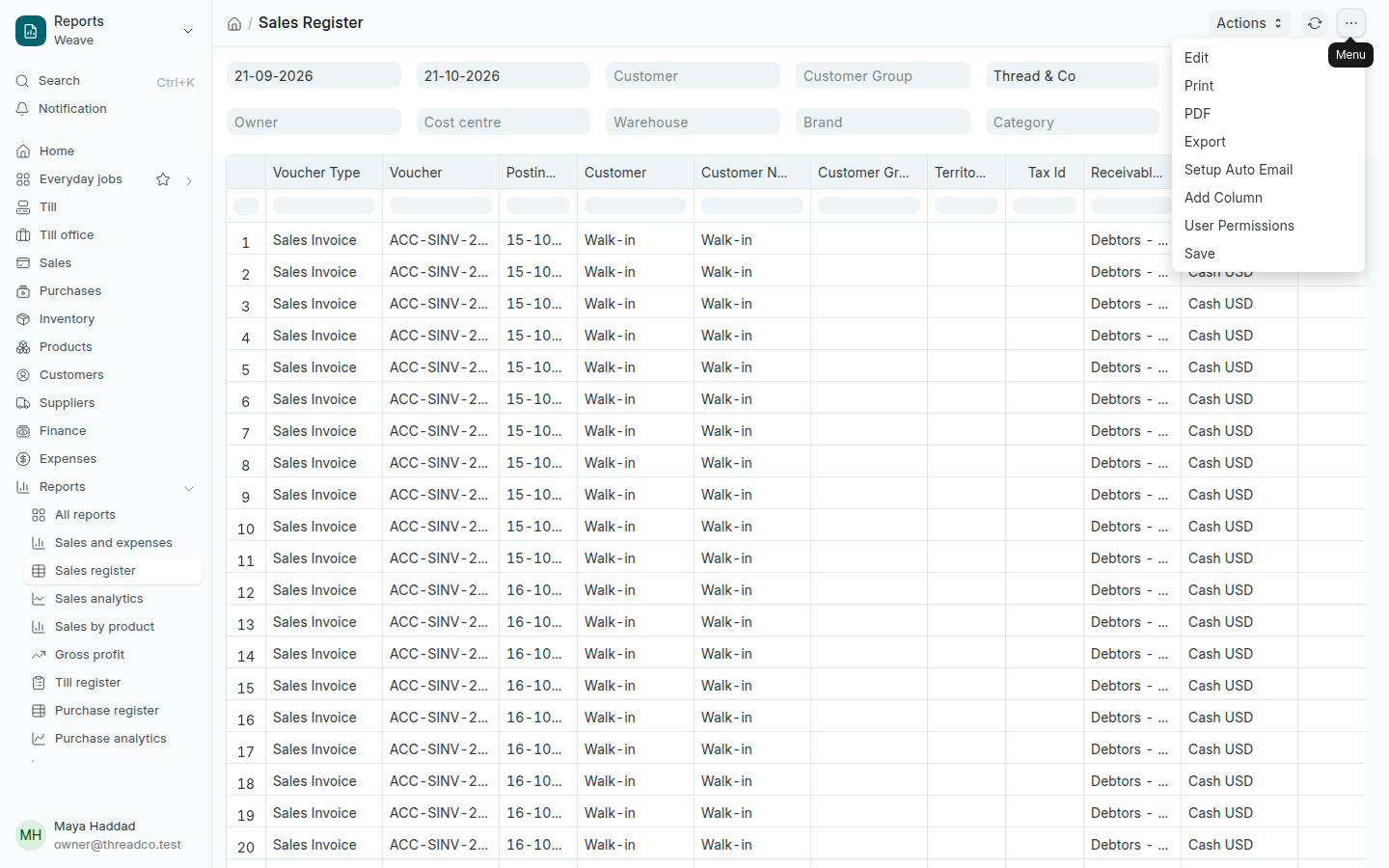Go to Till register report

113,683
